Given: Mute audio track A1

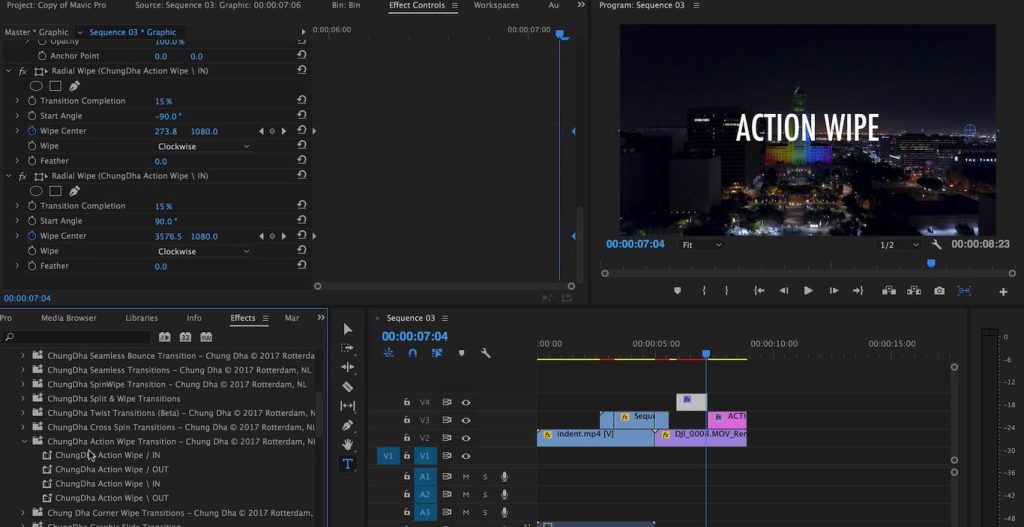Looking at the screenshot, I should pyautogui.click(x=466, y=477).
